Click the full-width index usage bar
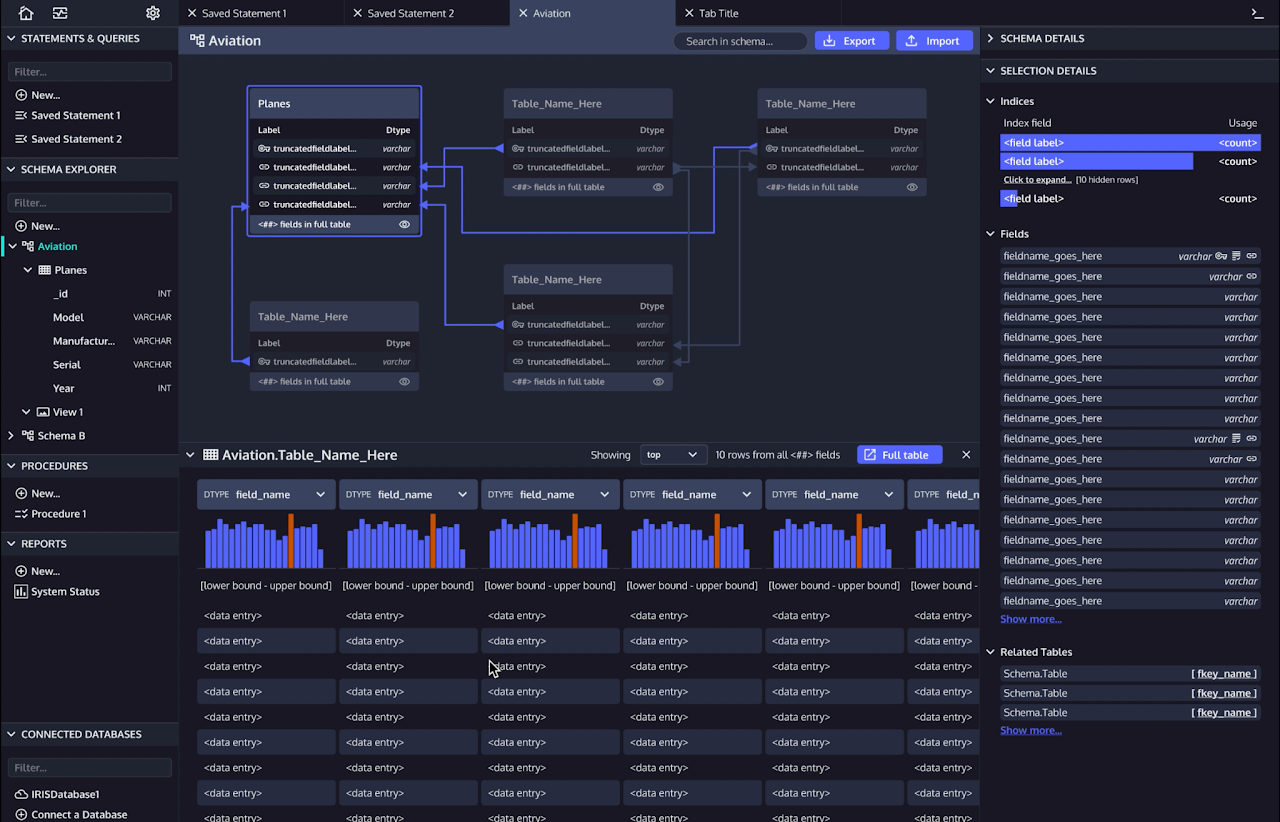 [1131, 143]
